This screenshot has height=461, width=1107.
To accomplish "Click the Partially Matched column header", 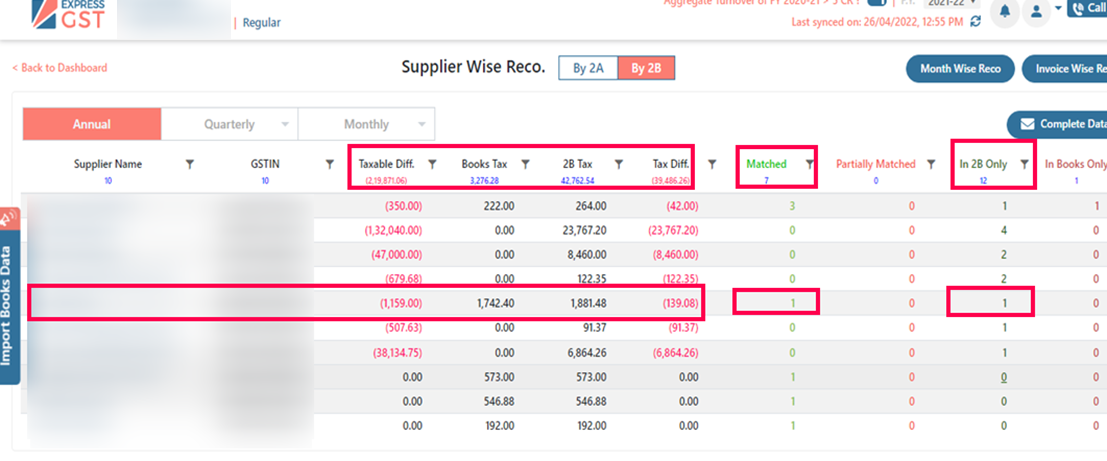I will click(x=875, y=164).
